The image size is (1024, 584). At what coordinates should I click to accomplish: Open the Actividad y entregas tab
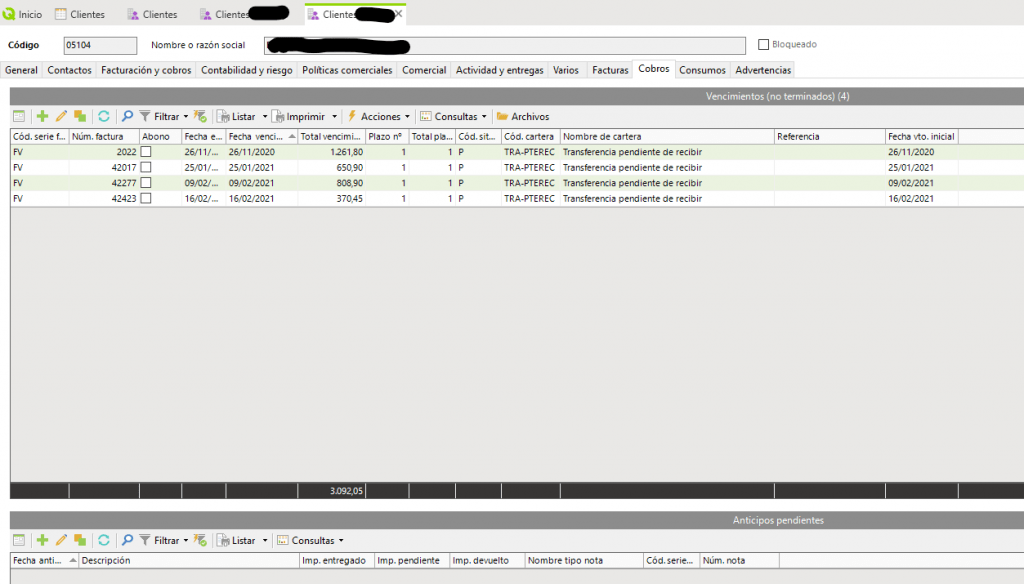tap(500, 70)
